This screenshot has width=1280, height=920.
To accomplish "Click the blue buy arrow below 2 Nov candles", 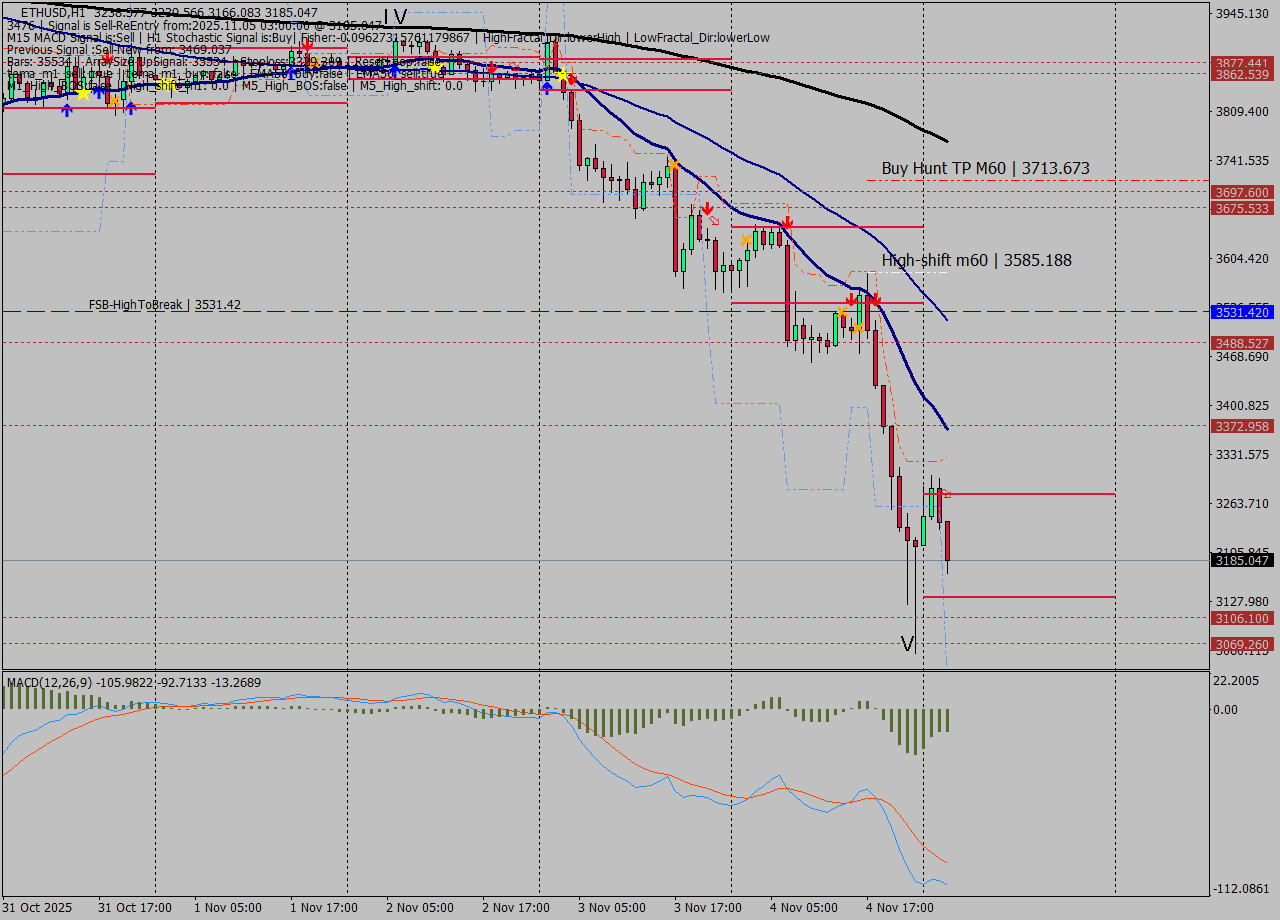I will pyautogui.click(x=547, y=89).
